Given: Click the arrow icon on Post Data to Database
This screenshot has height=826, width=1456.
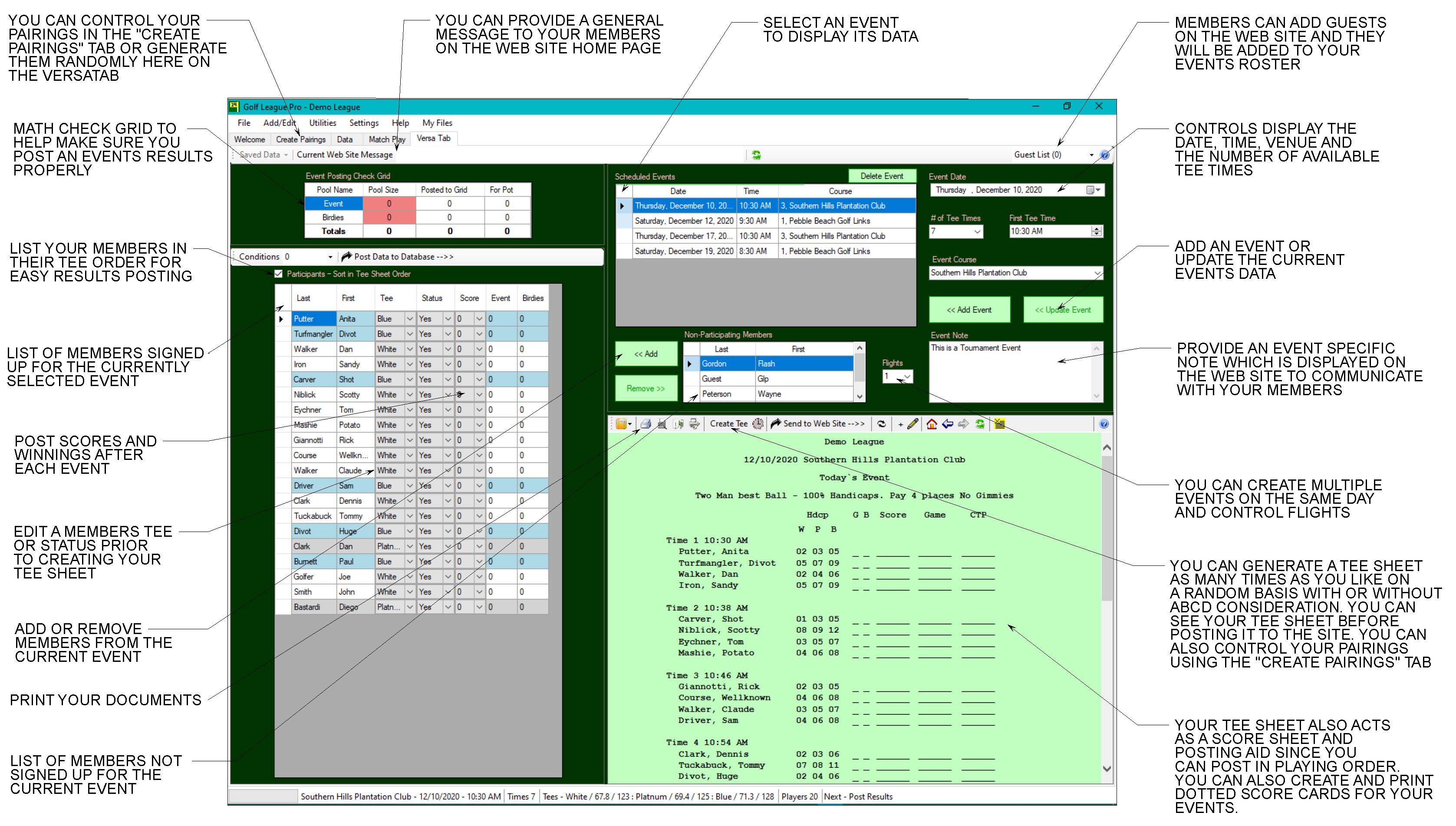Looking at the screenshot, I should point(346,256).
